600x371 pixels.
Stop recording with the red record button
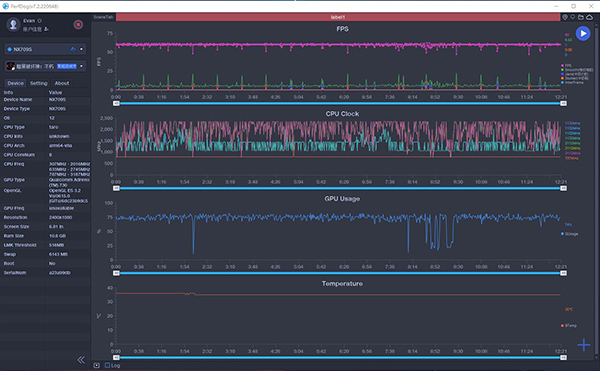click(x=78, y=25)
